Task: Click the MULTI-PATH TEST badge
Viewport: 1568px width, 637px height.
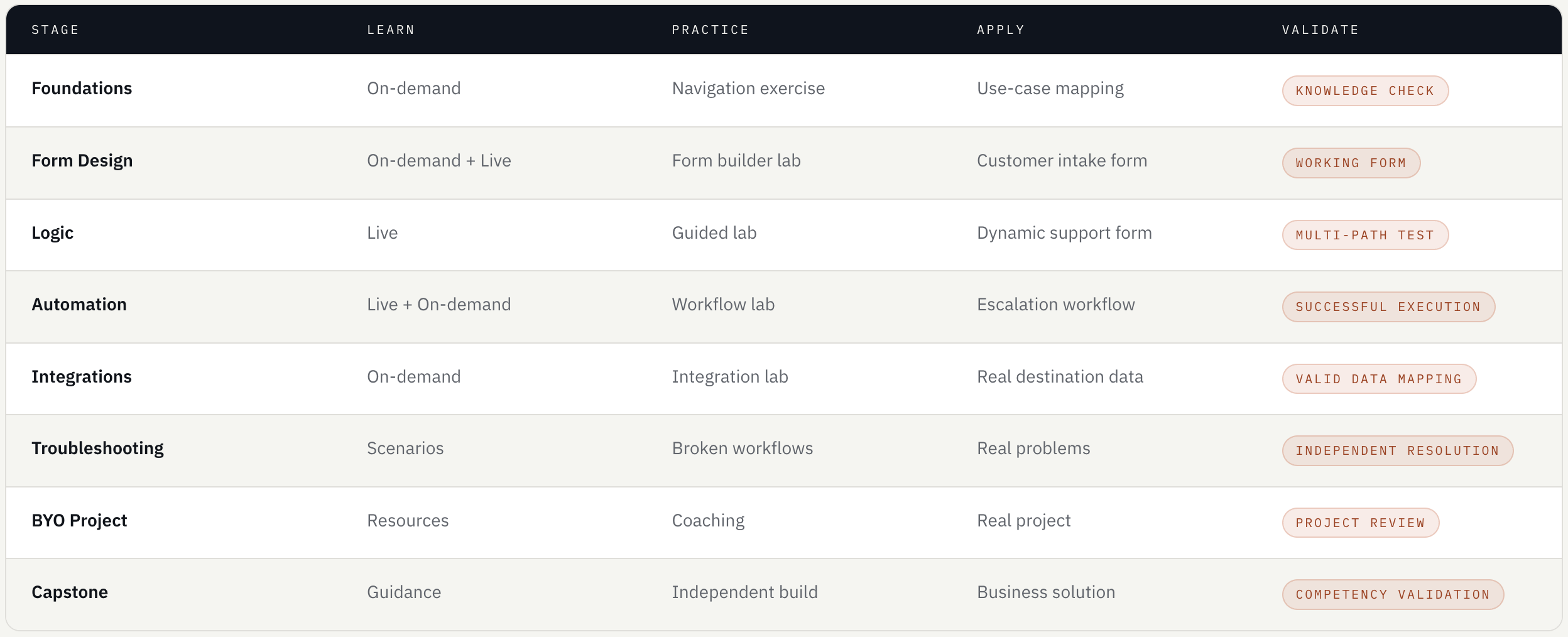Action: (1365, 236)
